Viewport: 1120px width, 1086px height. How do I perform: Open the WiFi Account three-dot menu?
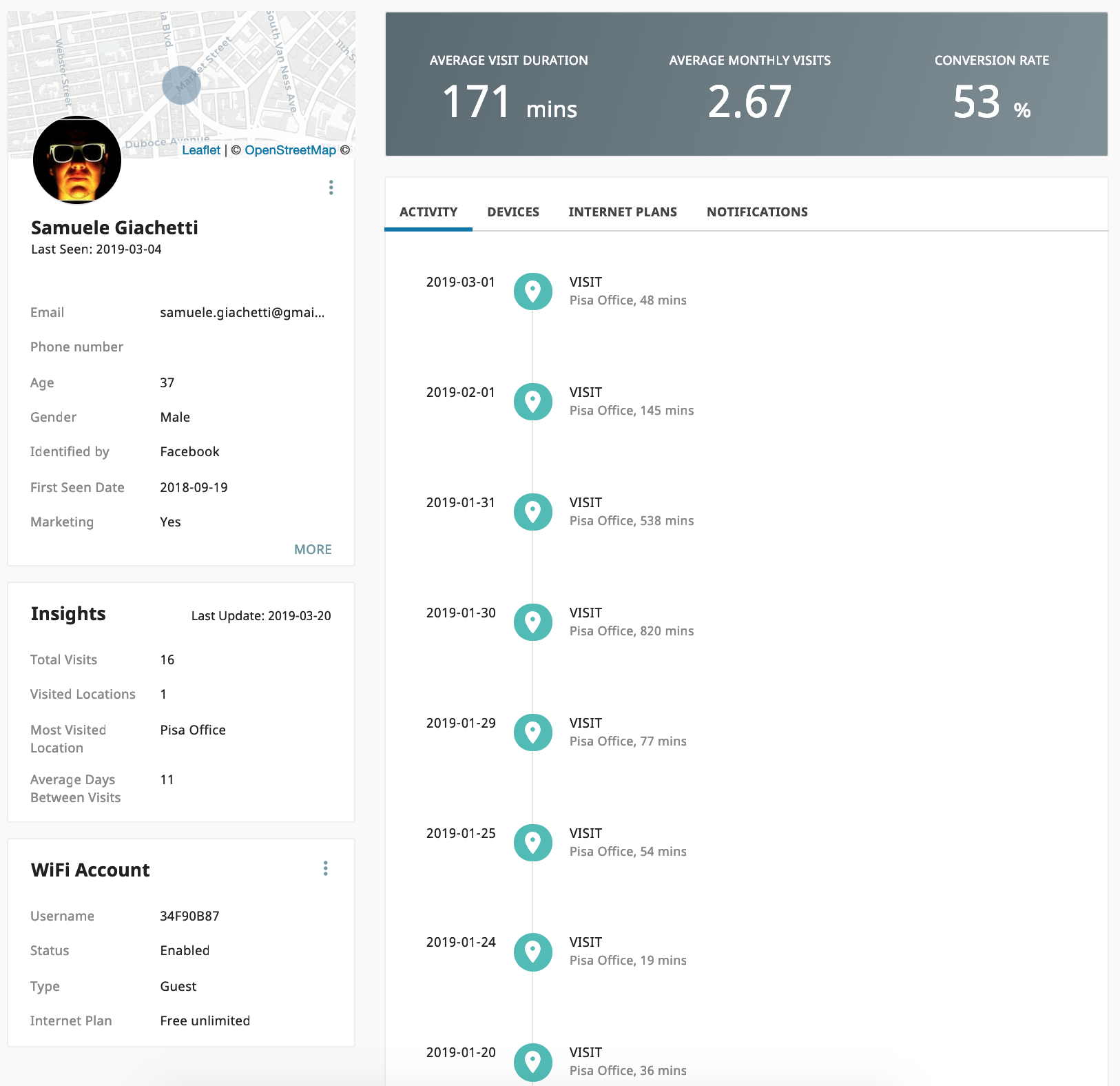[x=326, y=868]
